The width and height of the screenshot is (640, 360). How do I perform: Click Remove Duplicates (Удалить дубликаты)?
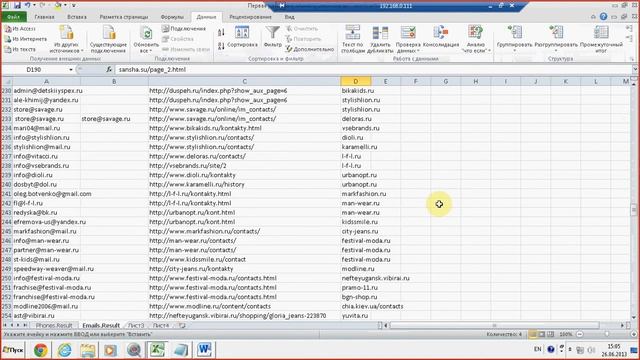pos(380,39)
